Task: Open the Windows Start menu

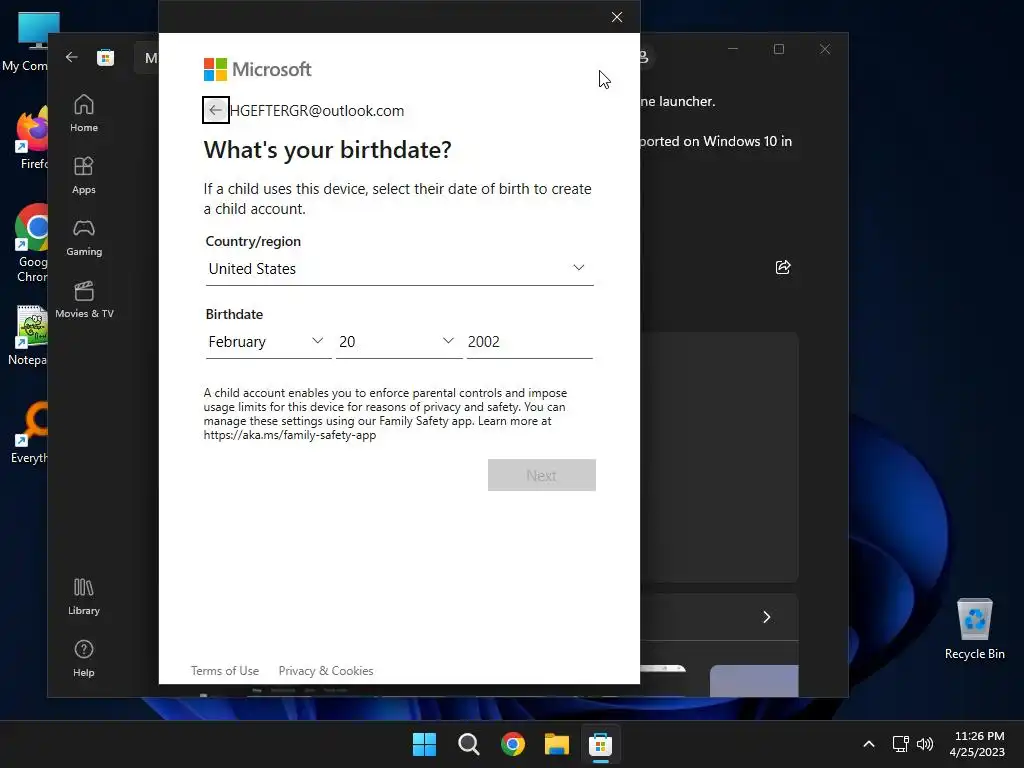Action: pyautogui.click(x=424, y=744)
